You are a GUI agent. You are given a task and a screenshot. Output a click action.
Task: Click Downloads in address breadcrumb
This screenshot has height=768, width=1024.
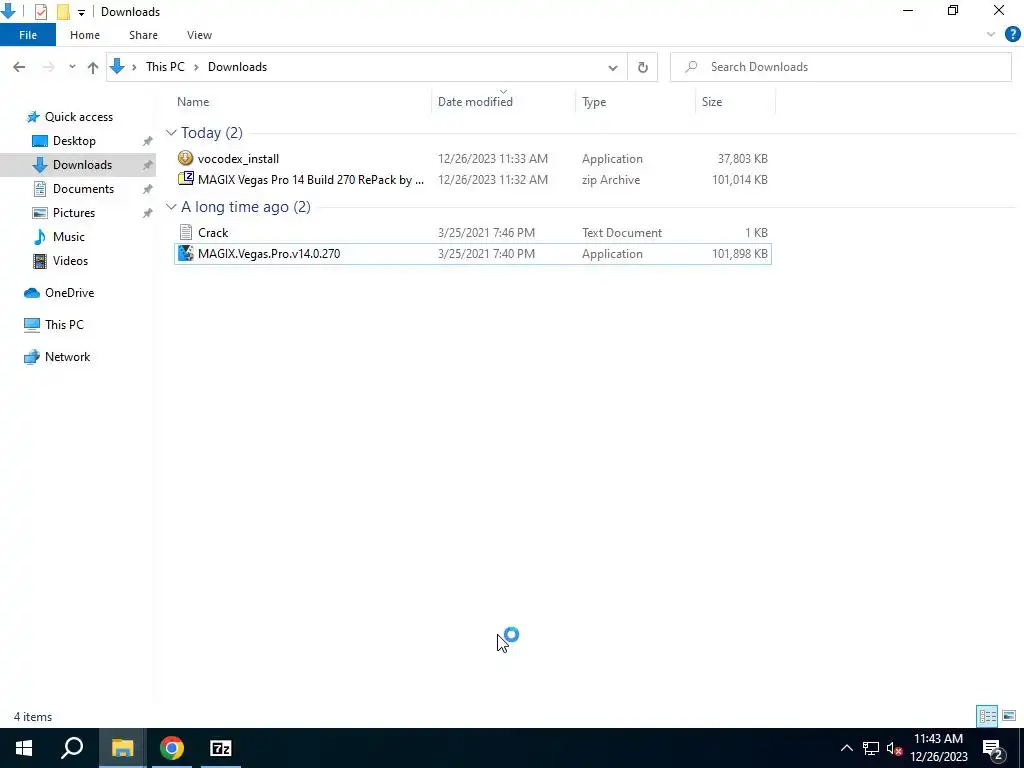237,67
